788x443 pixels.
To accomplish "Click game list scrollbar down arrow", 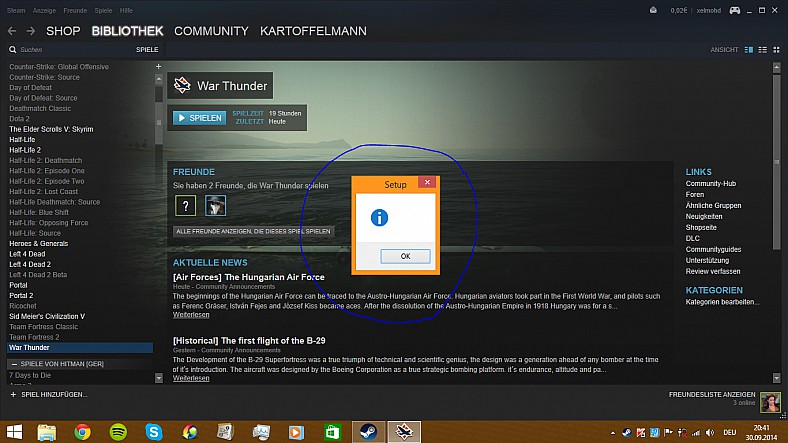I will pos(159,378).
